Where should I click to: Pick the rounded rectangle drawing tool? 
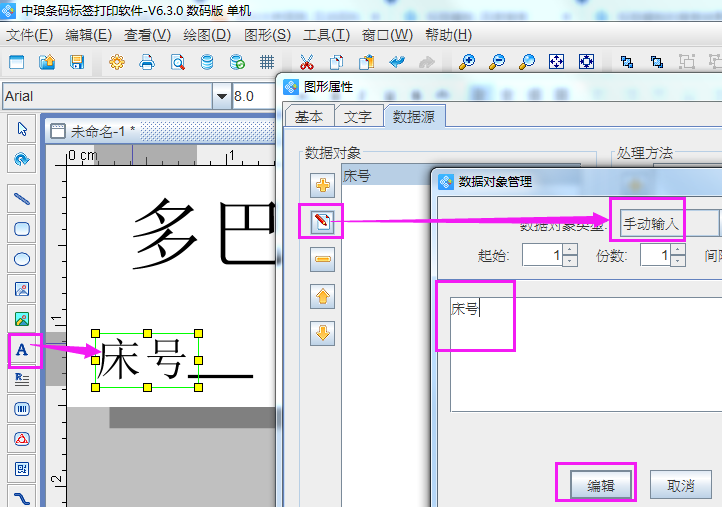tap(22, 229)
